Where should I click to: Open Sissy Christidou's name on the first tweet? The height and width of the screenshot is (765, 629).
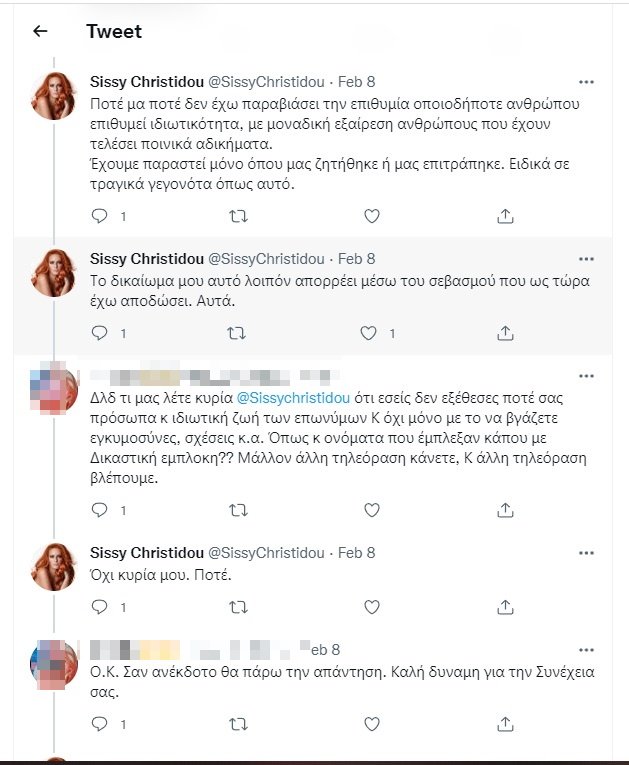tap(145, 80)
